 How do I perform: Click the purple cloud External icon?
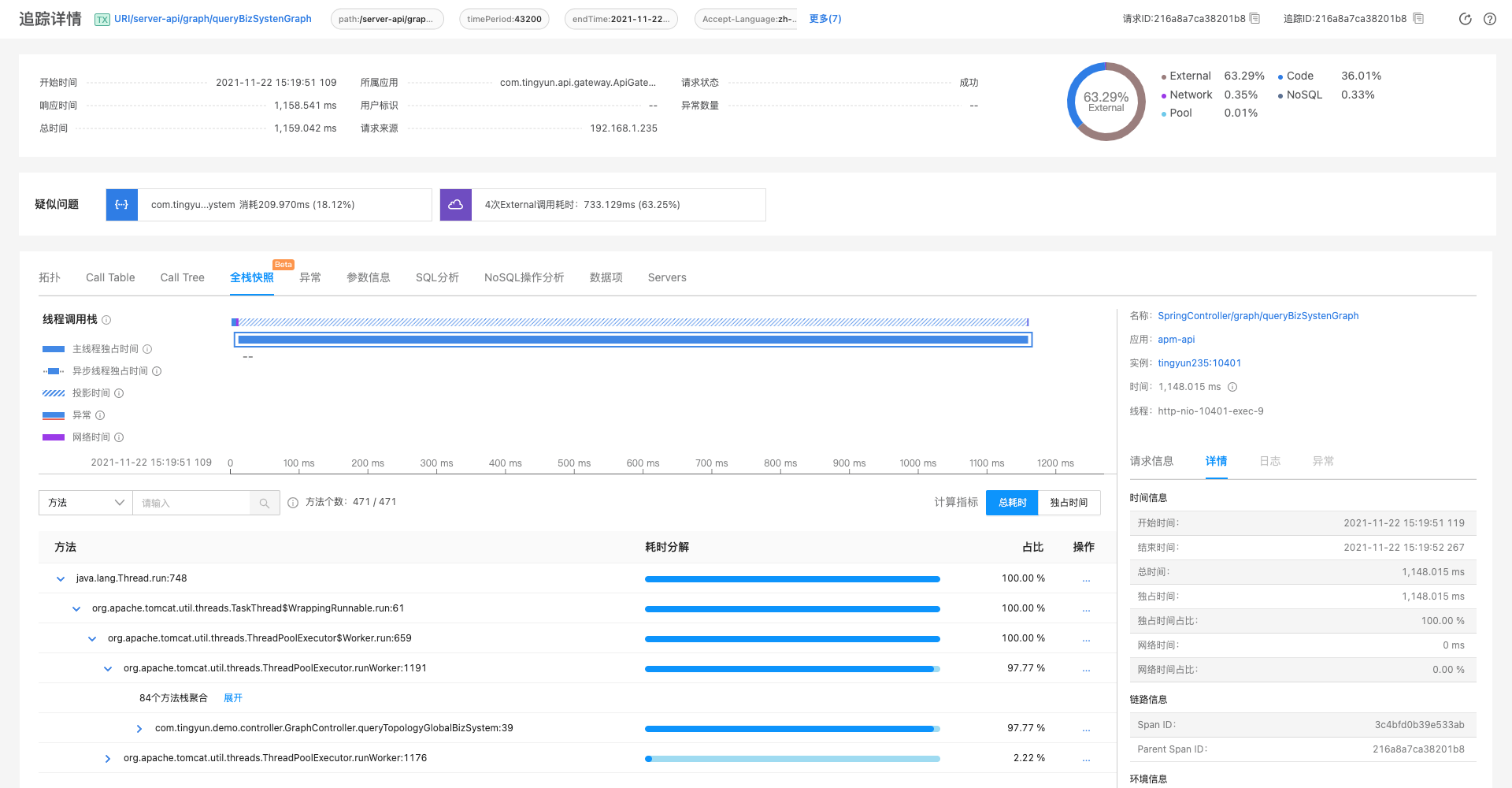pos(456,205)
